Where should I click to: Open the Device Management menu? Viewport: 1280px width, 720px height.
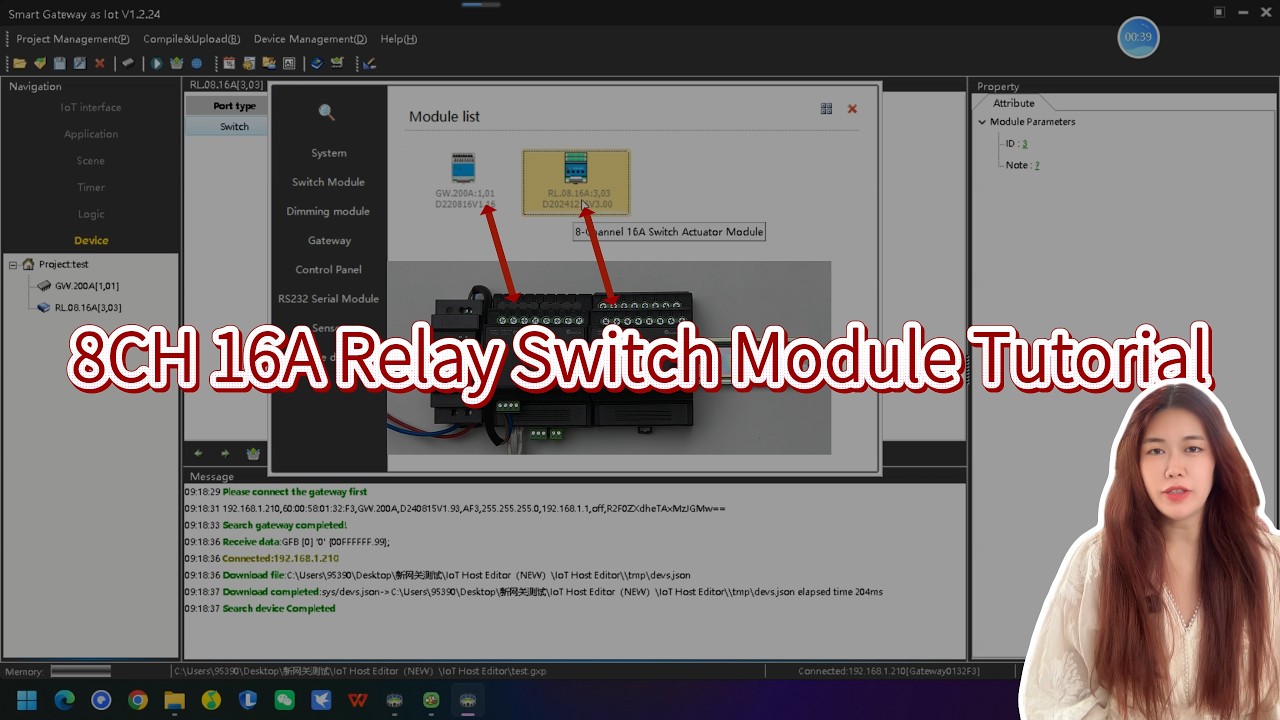310,39
